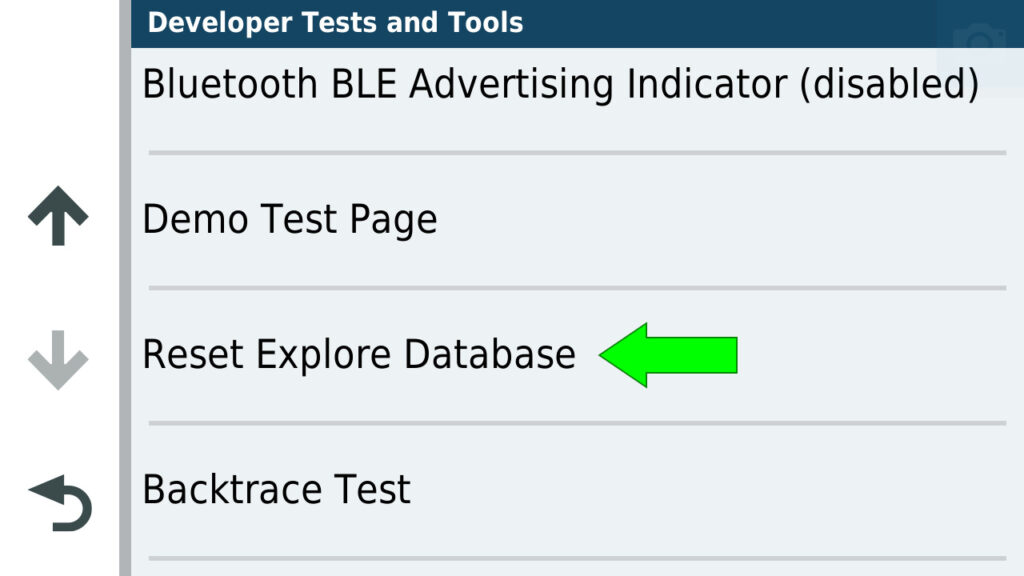
Task: Select Reset Explore Database
Action: (x=359, y=355)
